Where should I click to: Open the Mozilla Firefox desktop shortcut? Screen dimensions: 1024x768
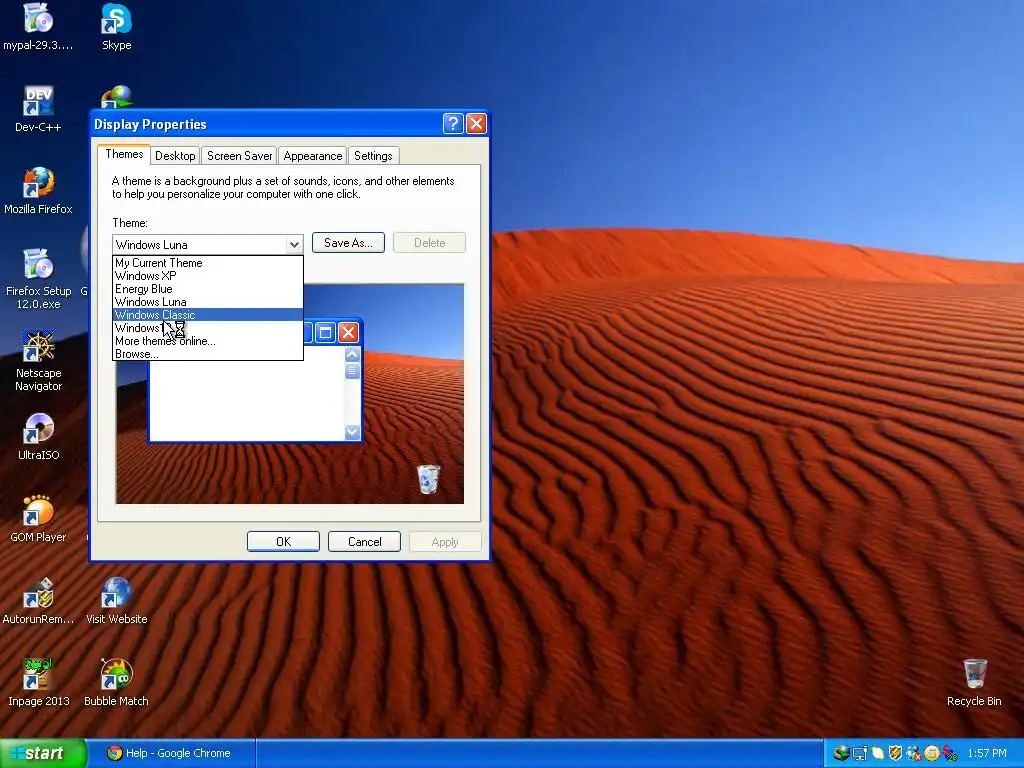38,191
